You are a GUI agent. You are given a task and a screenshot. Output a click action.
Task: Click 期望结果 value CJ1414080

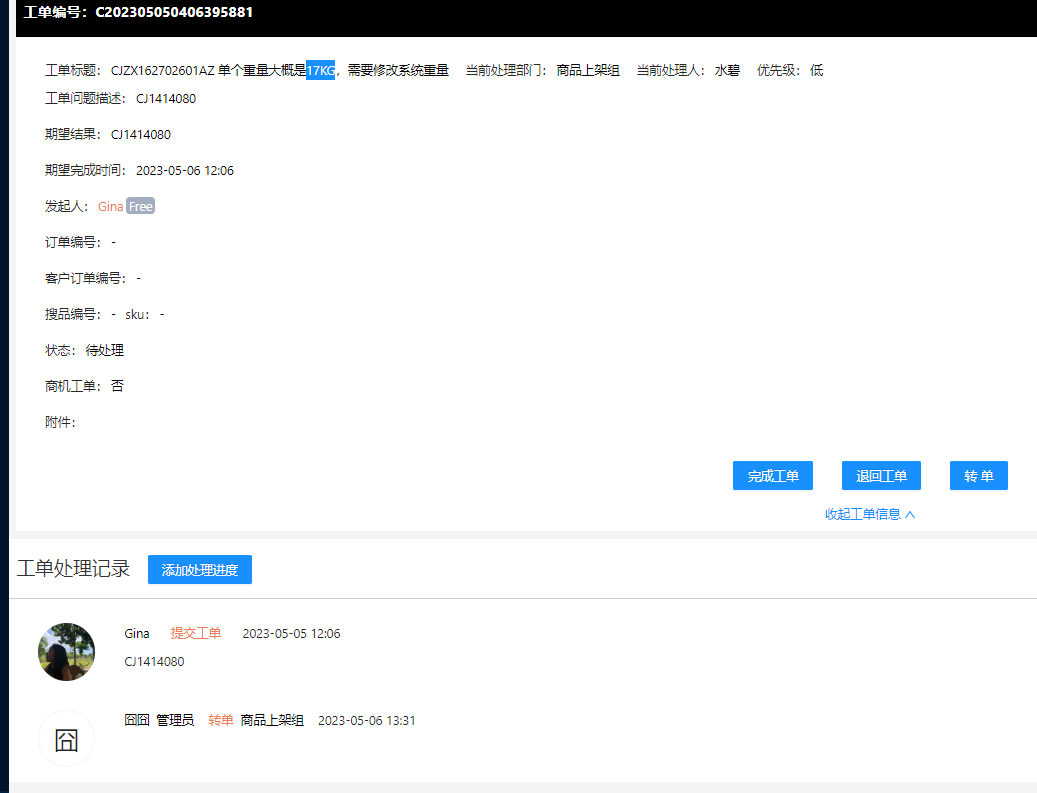tap(141, 134)
